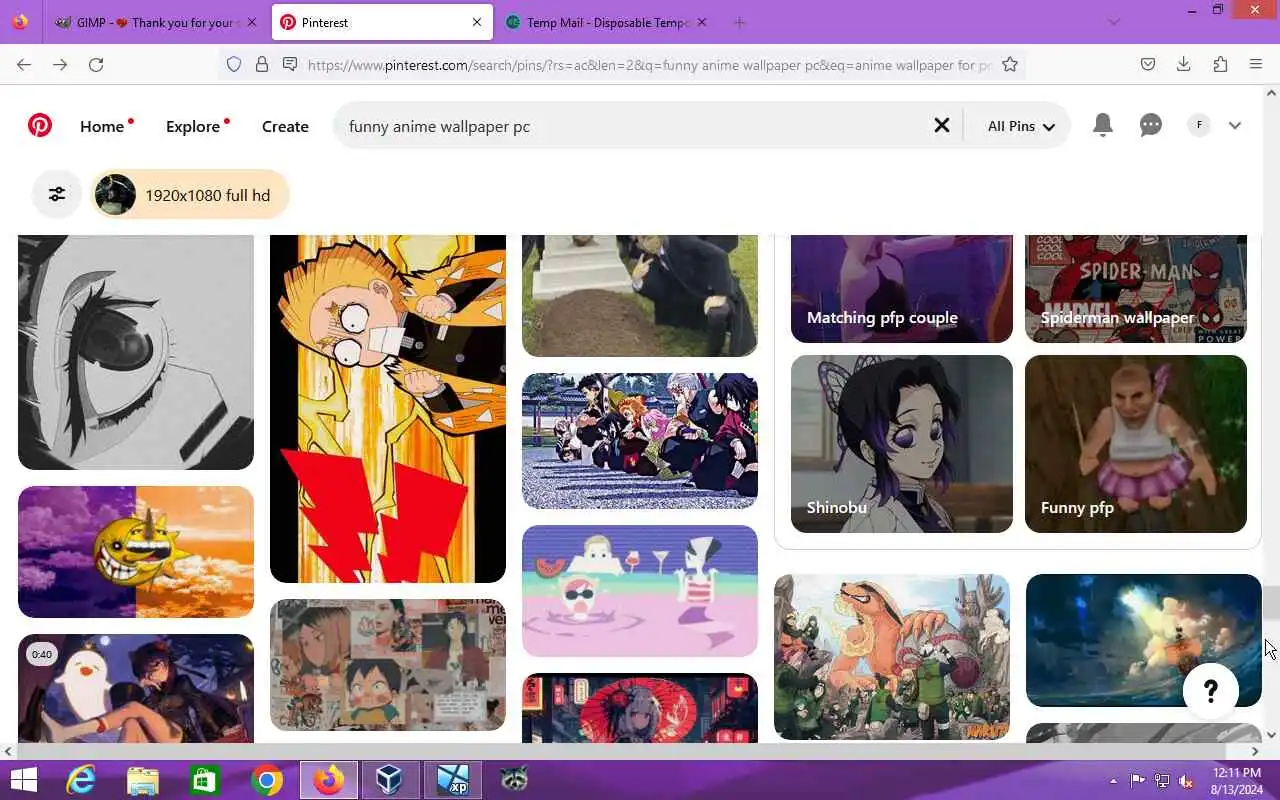
Task: Open the Demon Slayer group kneeling pin
Action: [640, 441]
